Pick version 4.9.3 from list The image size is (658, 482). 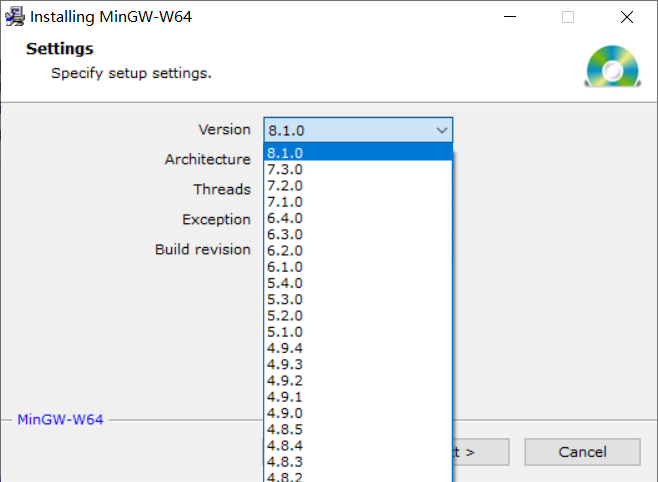pos(358,364)
